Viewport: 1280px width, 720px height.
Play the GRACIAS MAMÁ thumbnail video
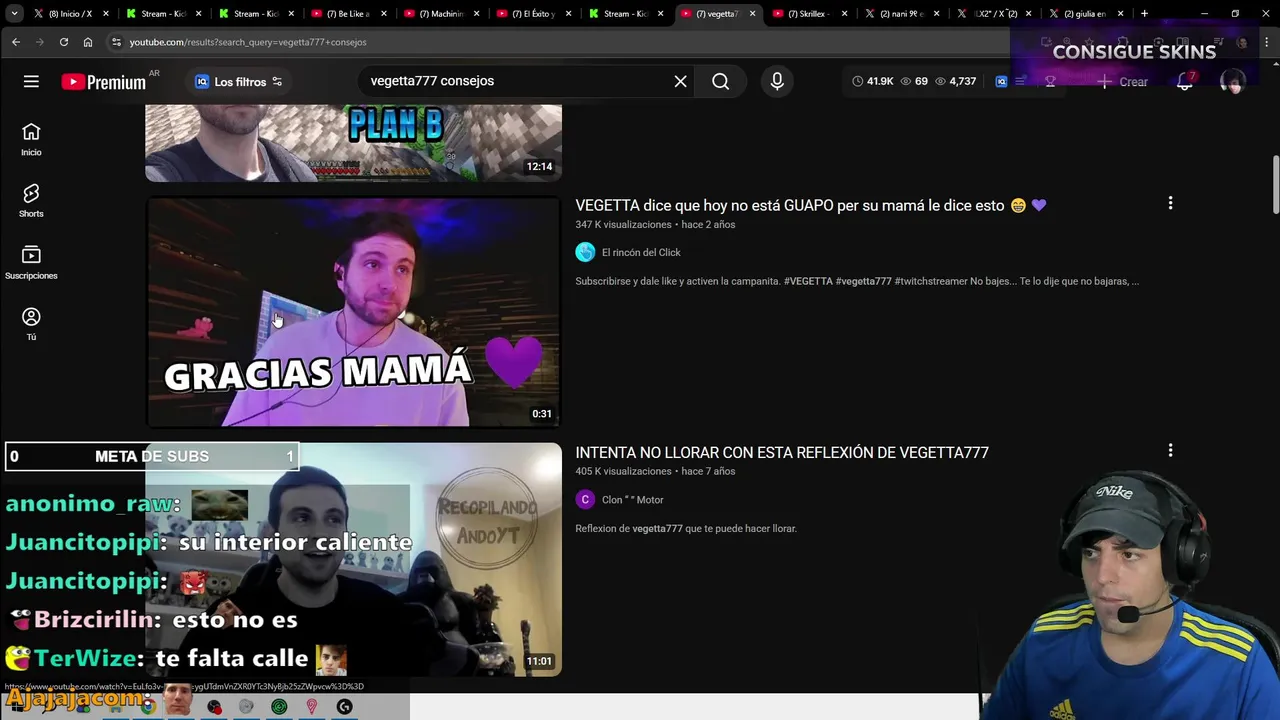point(353,312)
